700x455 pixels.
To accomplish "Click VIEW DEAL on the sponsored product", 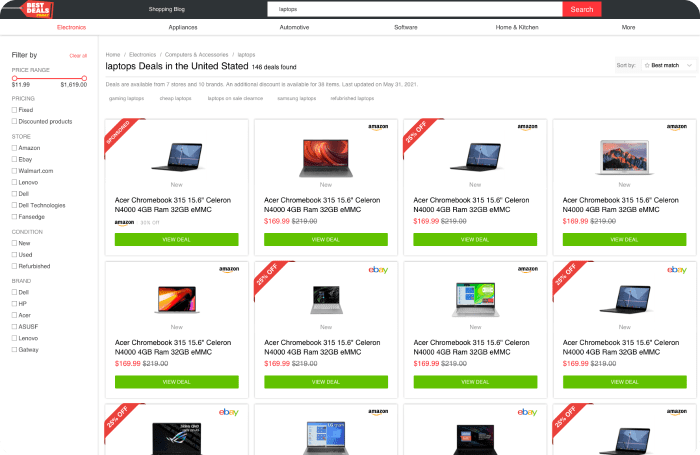I will 176,239.
